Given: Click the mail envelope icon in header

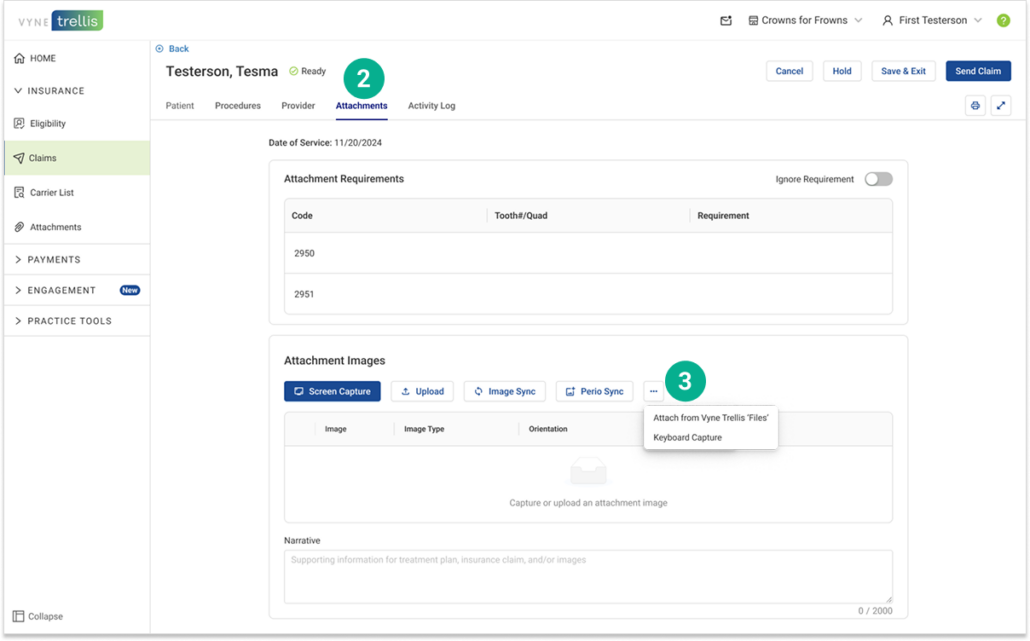Looking at the screenshot, I should [x=726, y=20].
